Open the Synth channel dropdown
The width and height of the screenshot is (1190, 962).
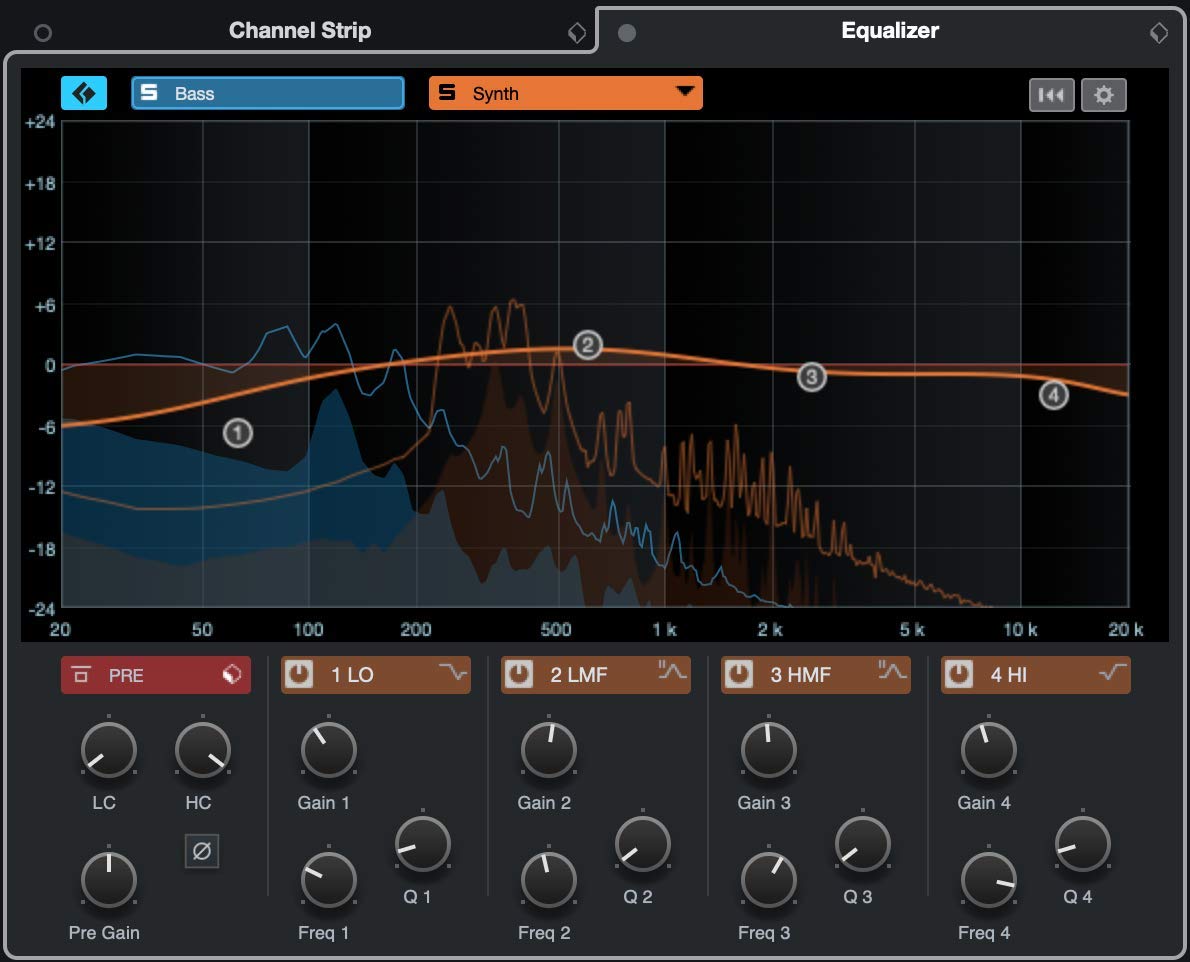686,93
